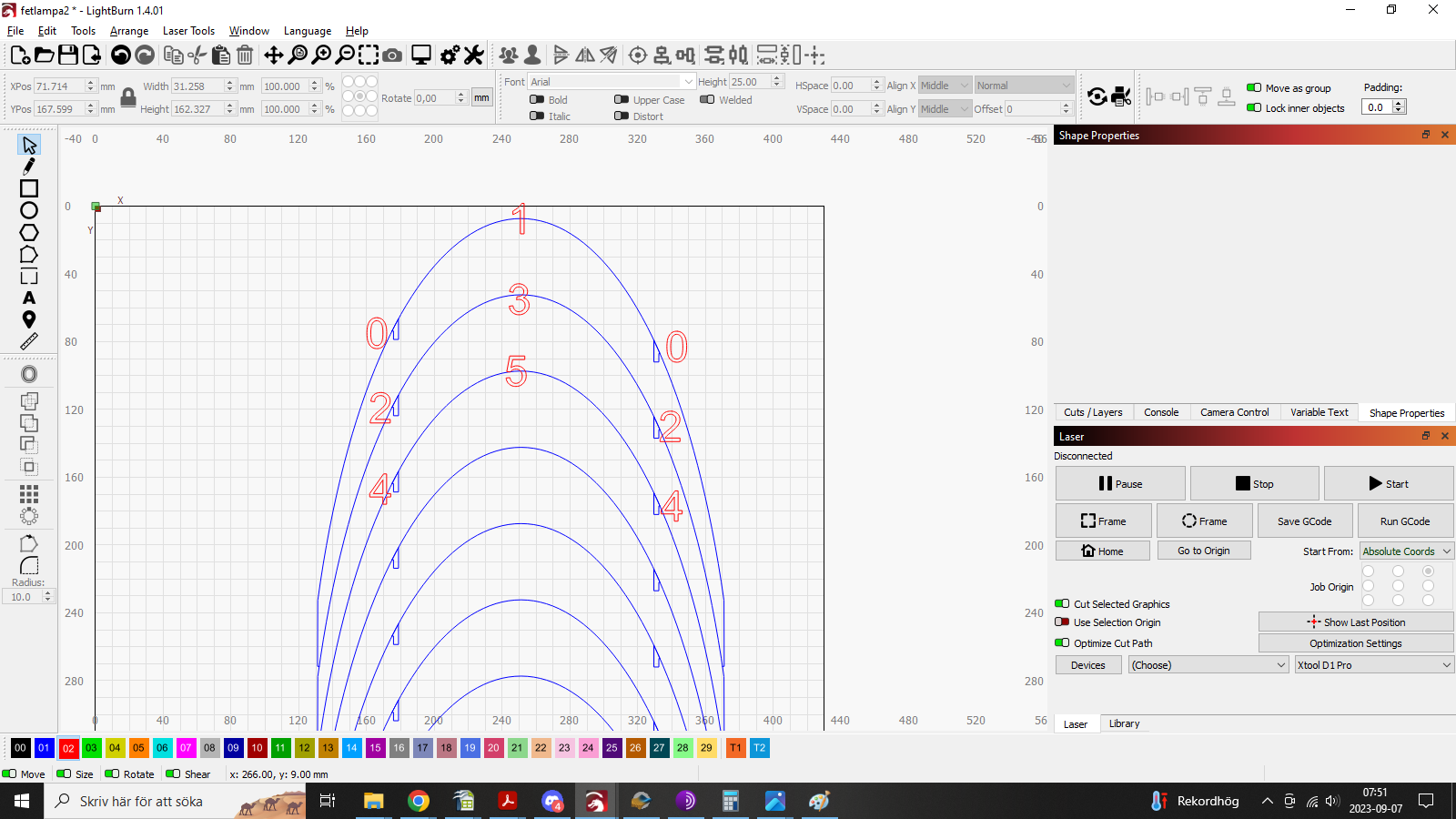This screenshot has height=819, width=1456.
Task: Click the Zoom in magnifier icon
Action: pyautogui.click(x=321, y=56)
